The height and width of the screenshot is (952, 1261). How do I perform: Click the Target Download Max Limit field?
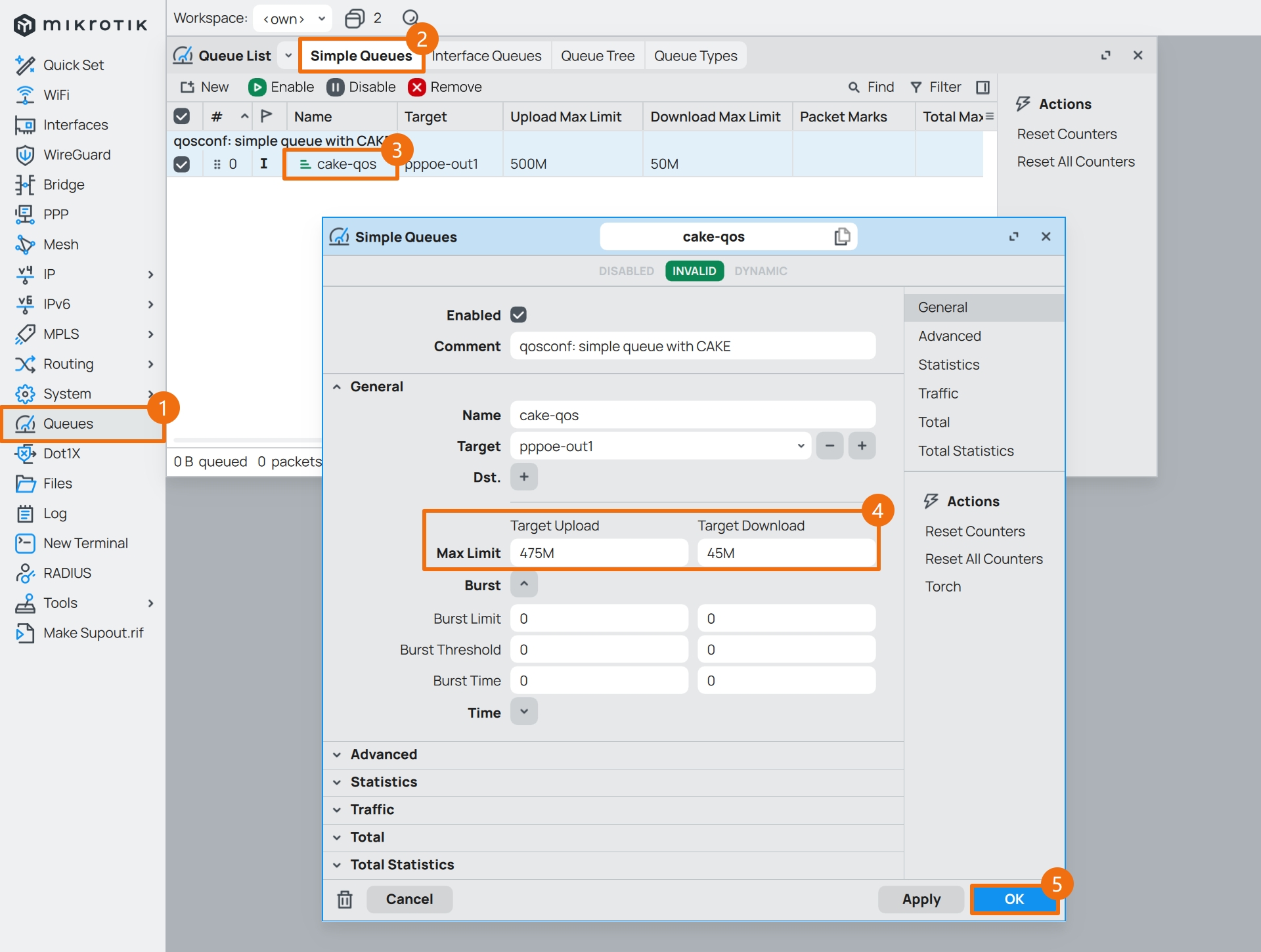(786, 553)
